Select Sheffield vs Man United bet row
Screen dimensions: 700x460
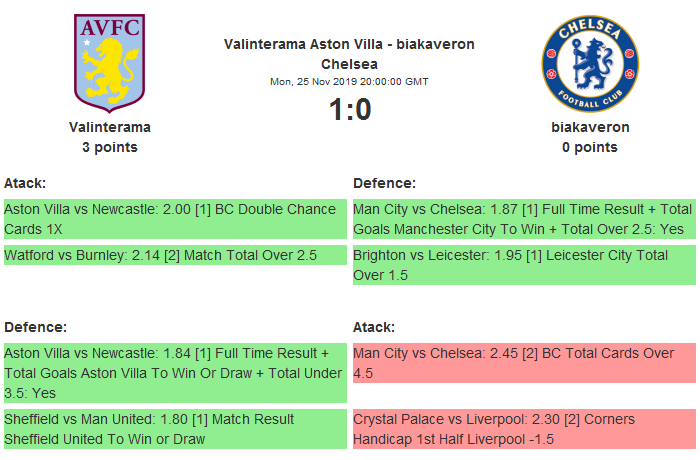(172, 429)
